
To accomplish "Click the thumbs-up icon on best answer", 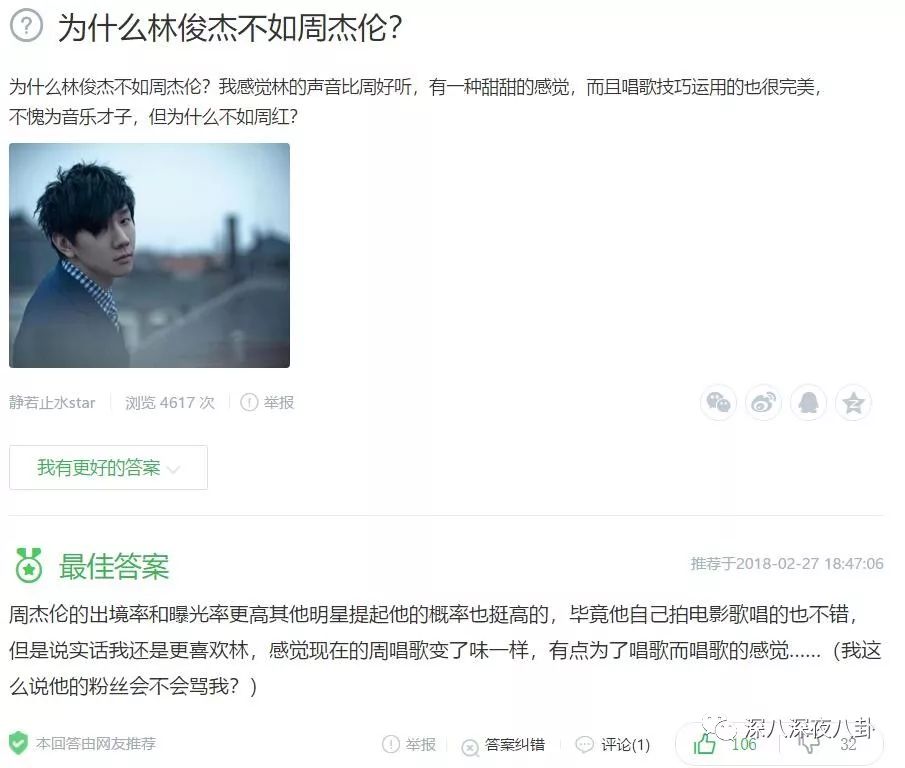I will pyautogui.click(x=704, y=744).
